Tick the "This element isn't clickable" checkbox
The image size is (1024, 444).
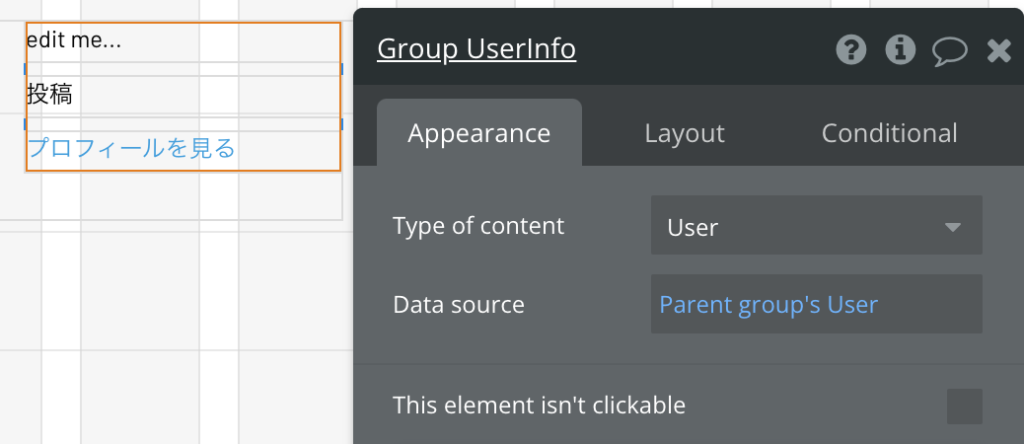965,406
